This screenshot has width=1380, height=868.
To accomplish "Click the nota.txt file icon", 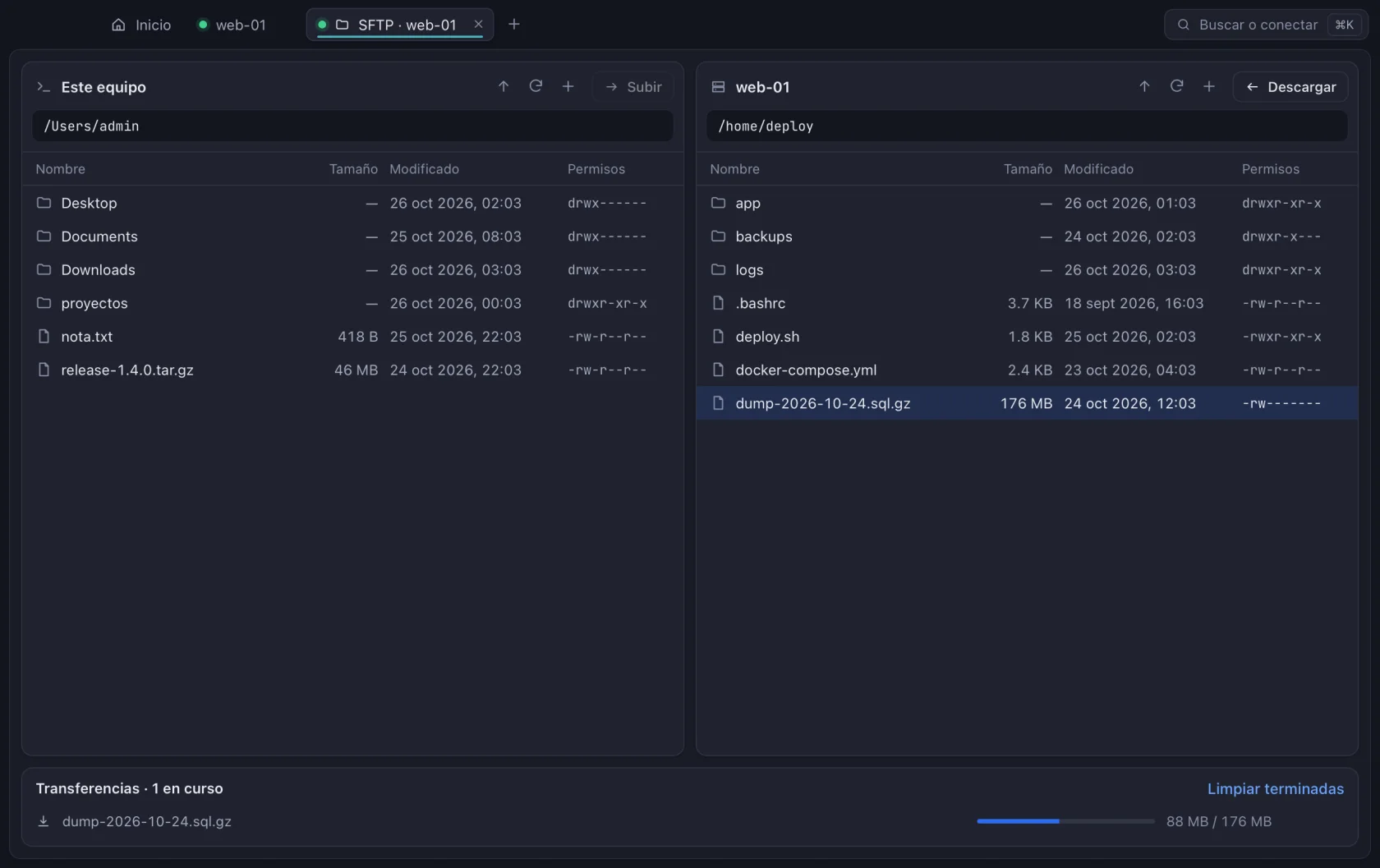I will pos(44,337).
